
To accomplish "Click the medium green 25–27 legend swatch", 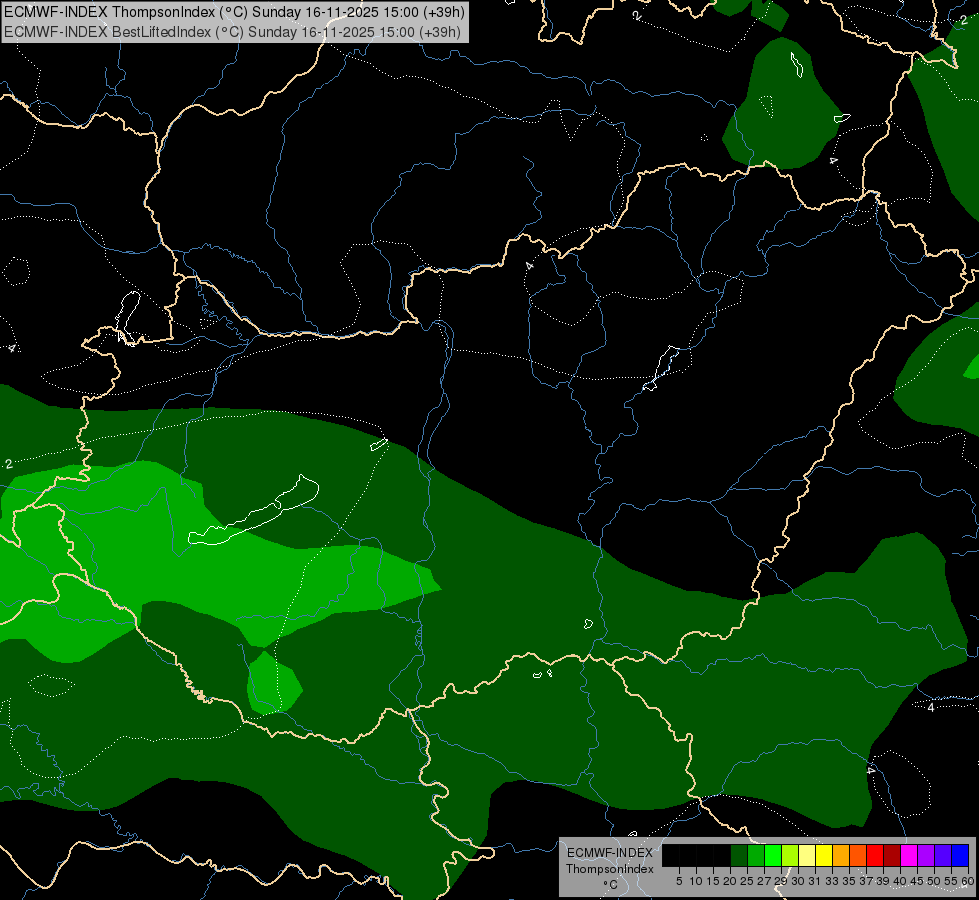I will pos(756,855).
